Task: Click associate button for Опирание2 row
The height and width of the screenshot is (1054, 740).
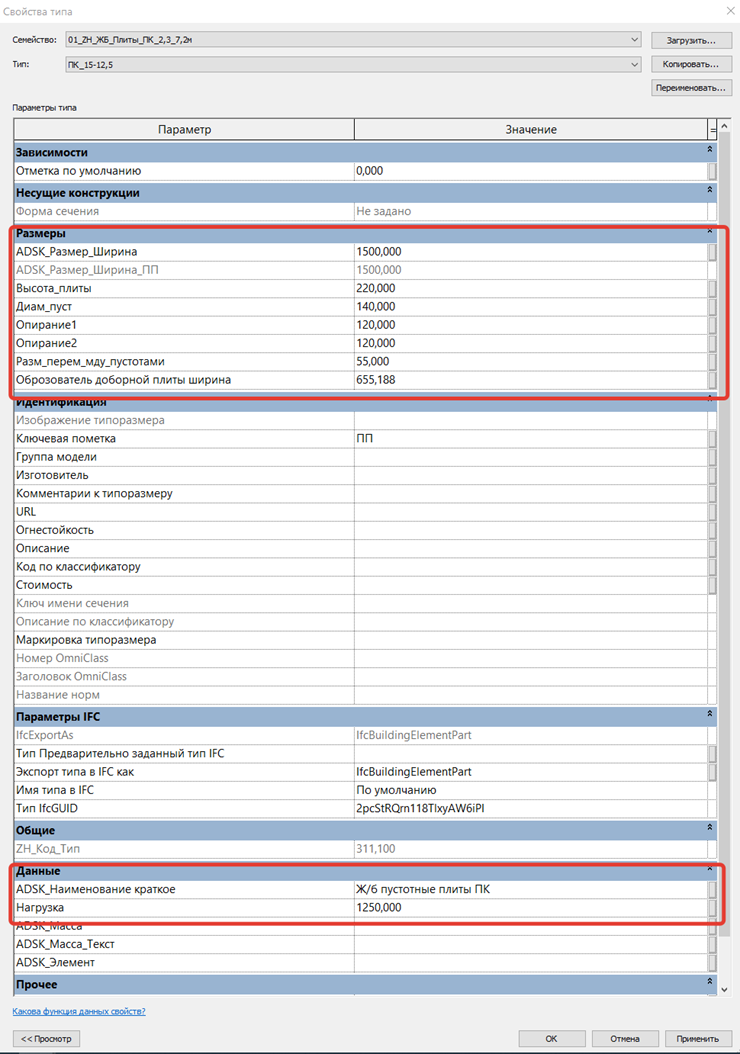Action: point(712,343)
